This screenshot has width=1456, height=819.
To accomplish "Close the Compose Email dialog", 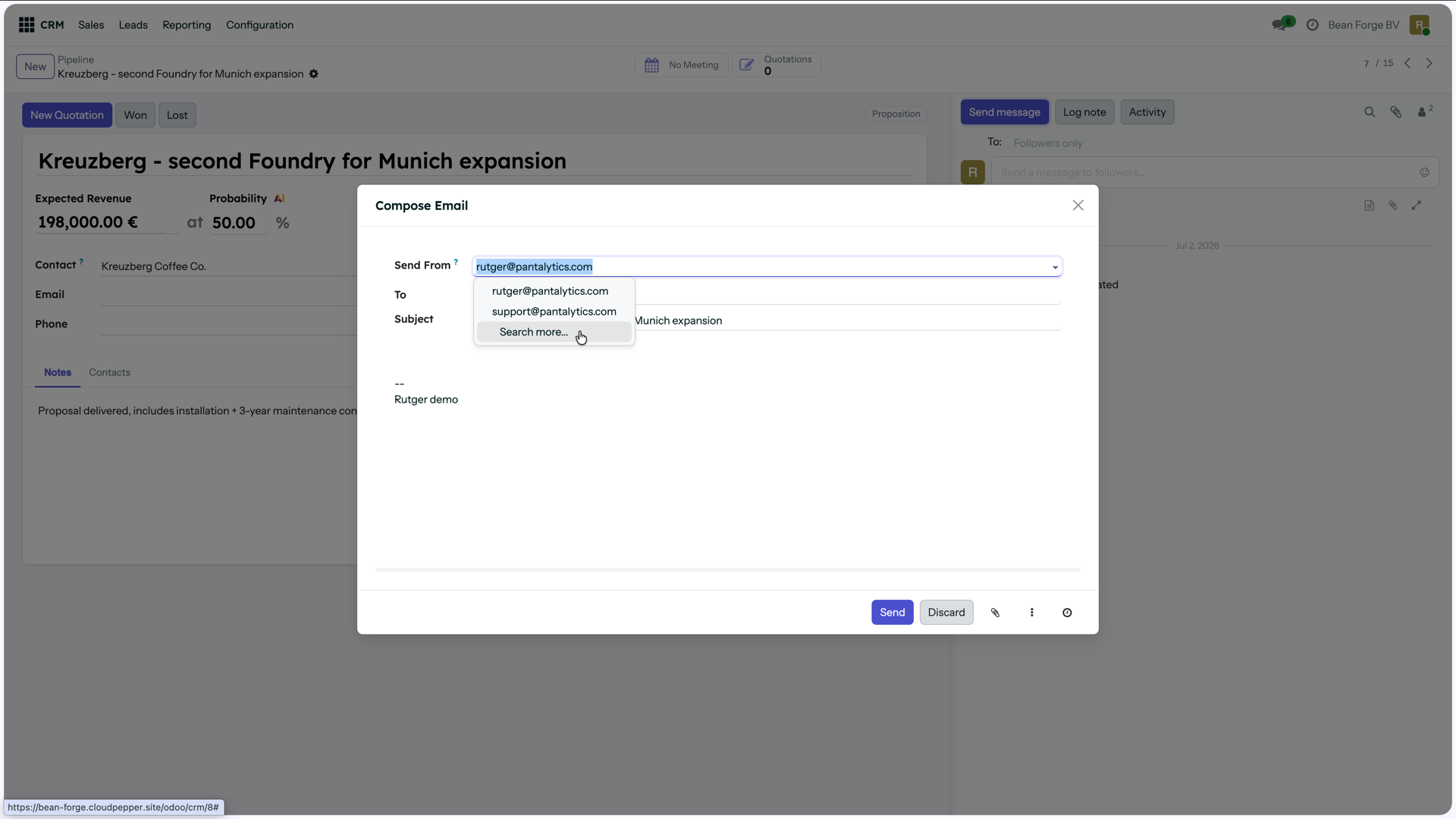I will point(1078,206).
